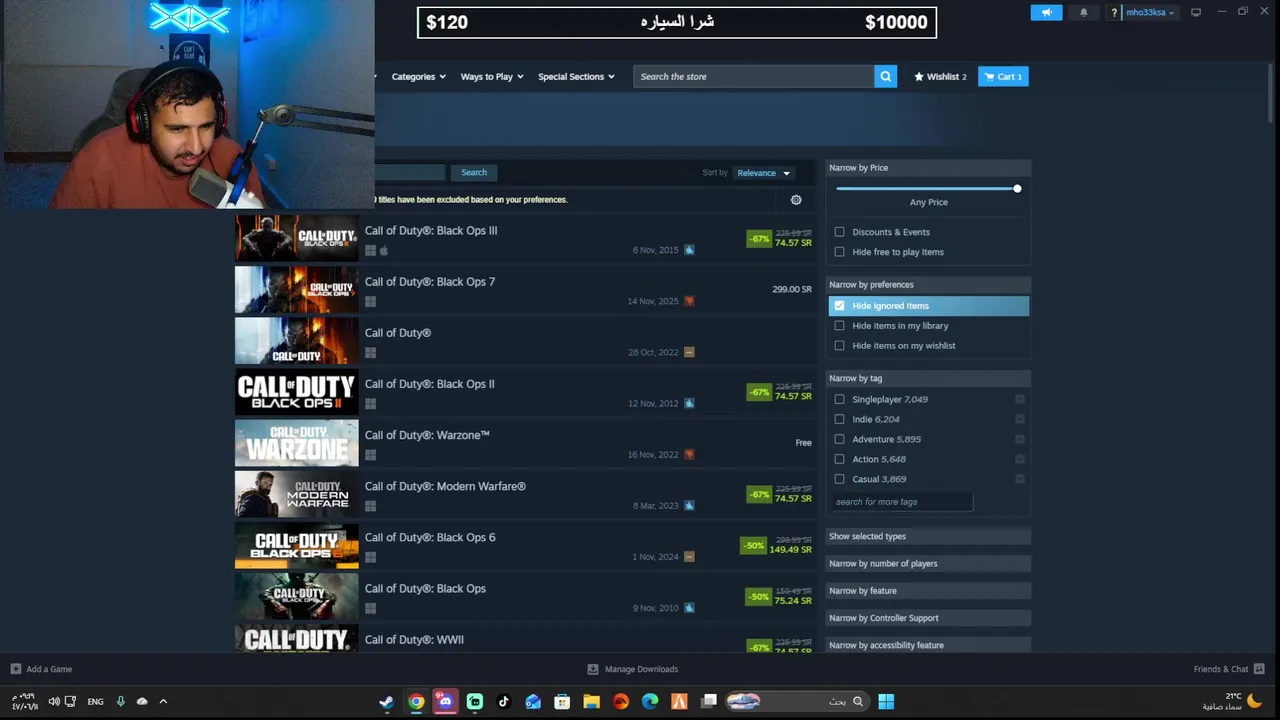Open the Special Sections menu
The height and width of the screenshot is (720, 1280).
point(576,77)
